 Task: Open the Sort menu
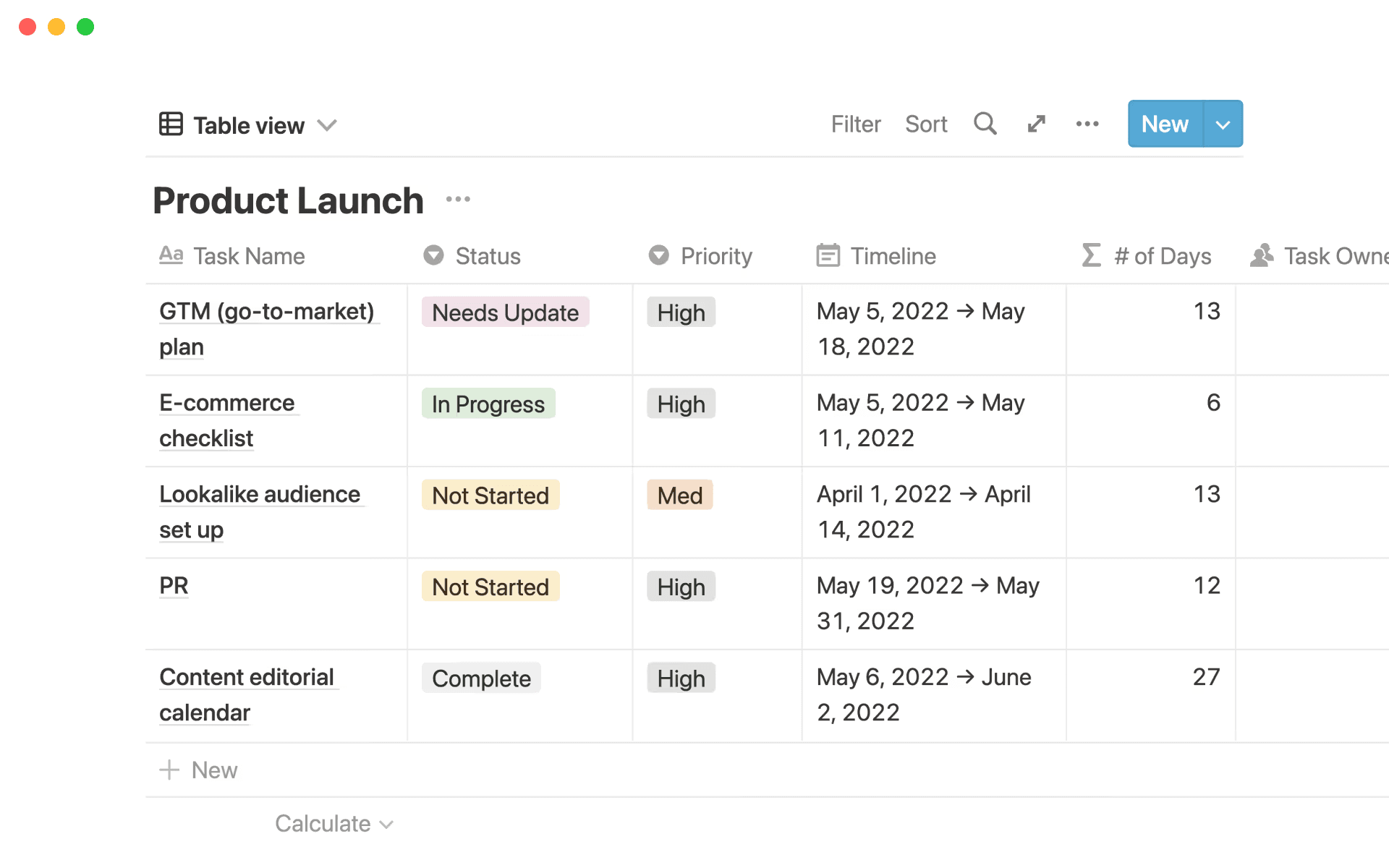pyautogui.click(x=927, y=124)
